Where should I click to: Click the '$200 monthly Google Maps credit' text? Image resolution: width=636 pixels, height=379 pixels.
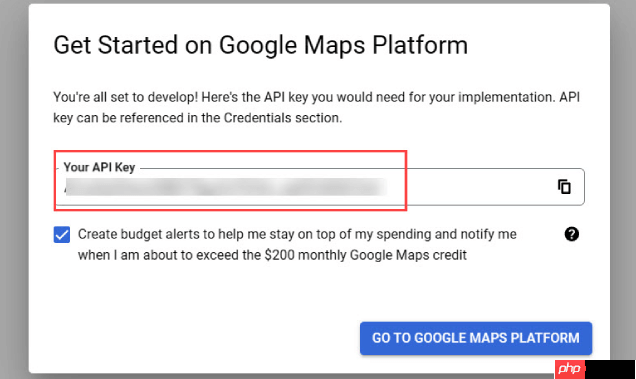point(365,255)
